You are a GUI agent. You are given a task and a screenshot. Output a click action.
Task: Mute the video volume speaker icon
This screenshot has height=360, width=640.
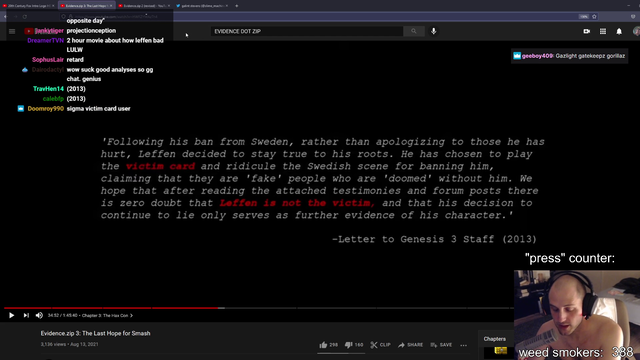(39, 316)
